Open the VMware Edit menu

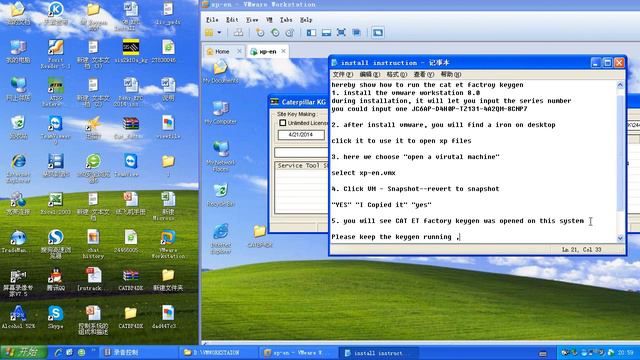point(232,20)
